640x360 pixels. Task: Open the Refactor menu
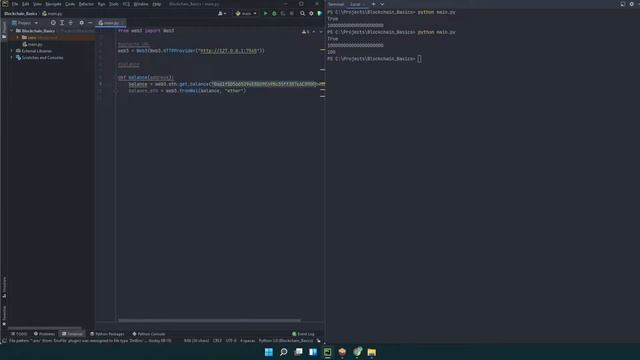click(86, 4)
